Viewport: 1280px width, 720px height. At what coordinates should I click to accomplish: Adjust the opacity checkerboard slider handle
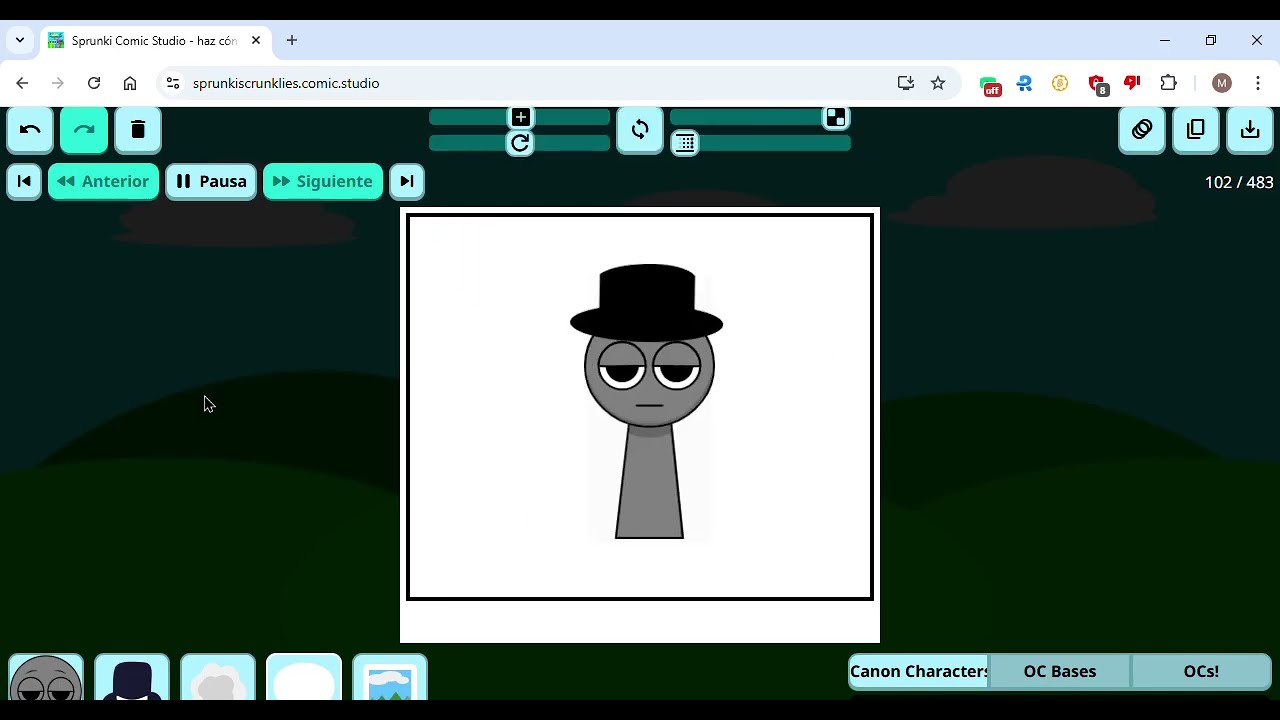[x=836, y=118]
